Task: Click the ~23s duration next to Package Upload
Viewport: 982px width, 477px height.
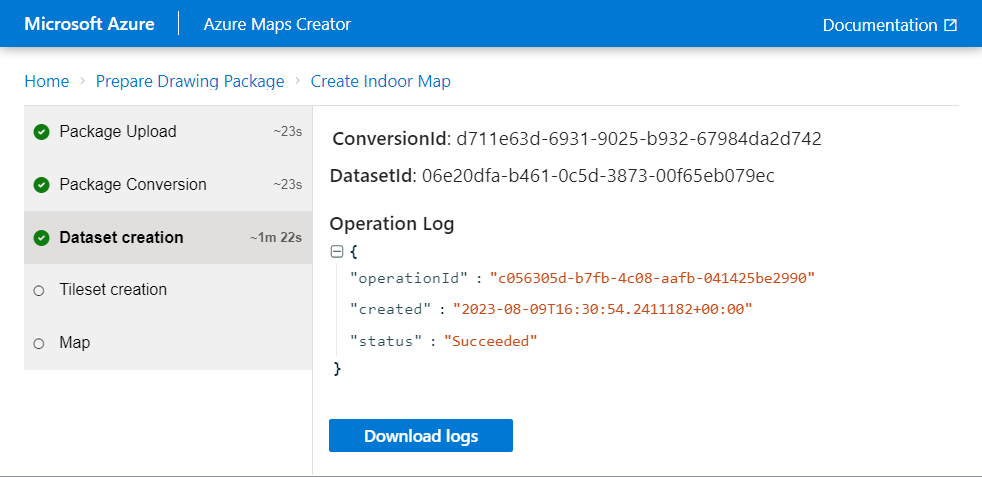Action: point(288,132)
